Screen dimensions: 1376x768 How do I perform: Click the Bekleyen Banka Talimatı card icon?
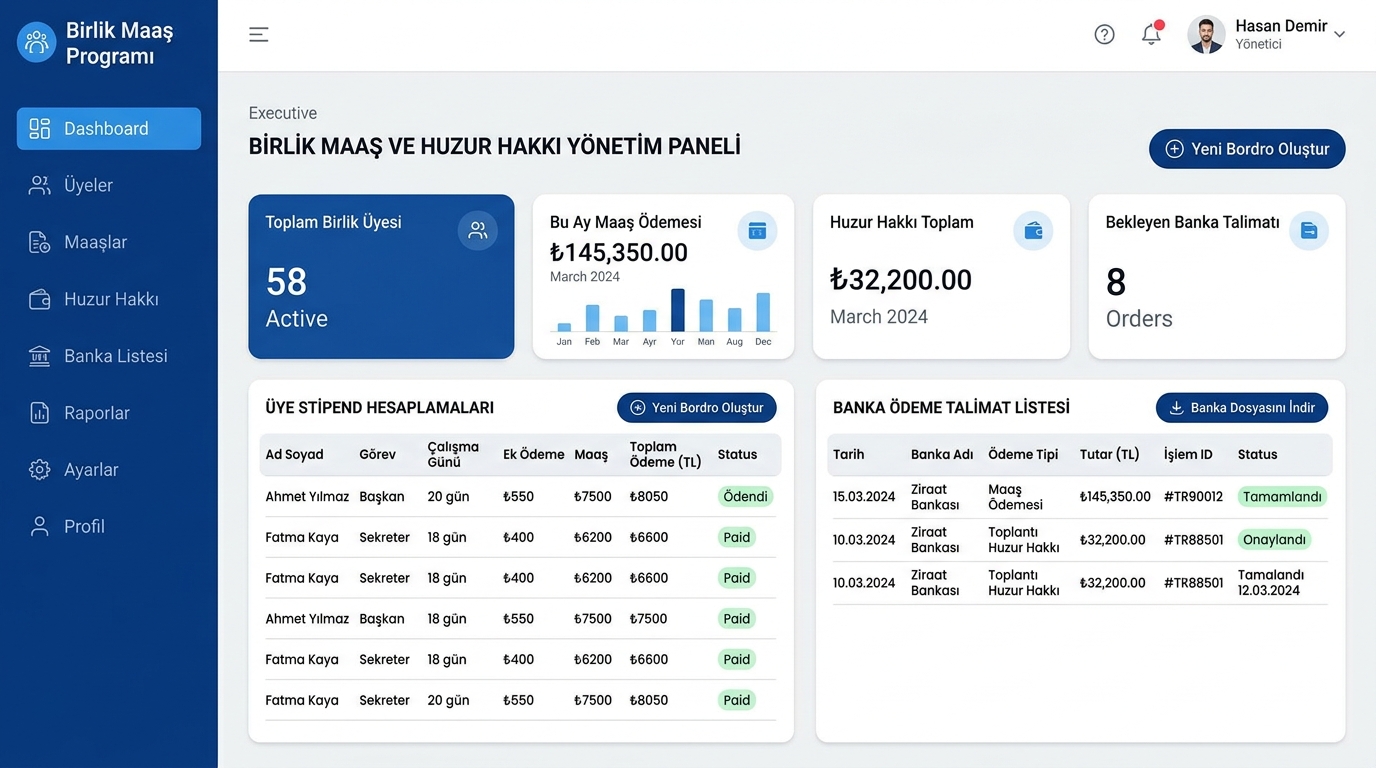pos(1308,231)
